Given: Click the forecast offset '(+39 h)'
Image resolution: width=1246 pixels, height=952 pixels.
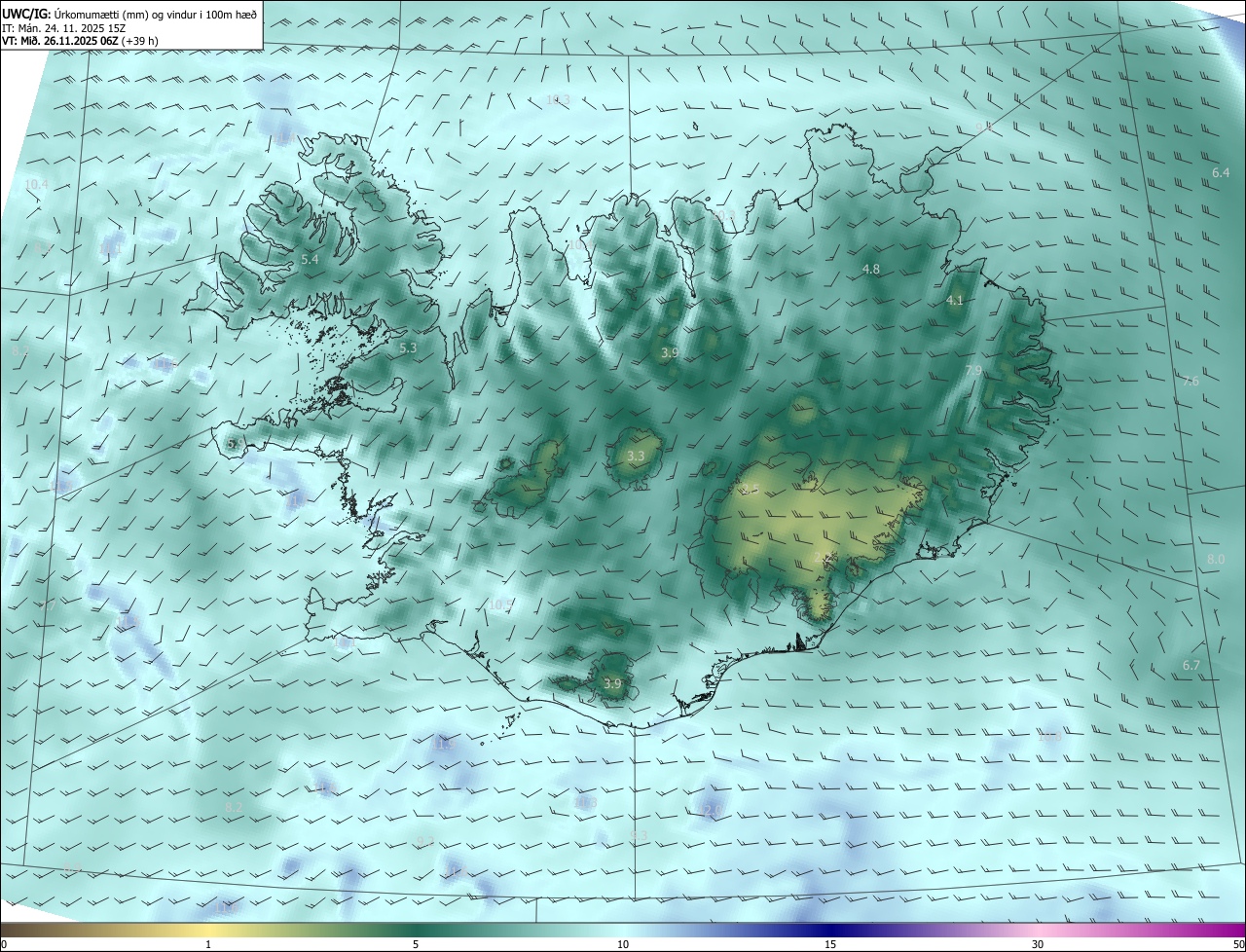Looking at the screenshot, I should click(141, 41).
